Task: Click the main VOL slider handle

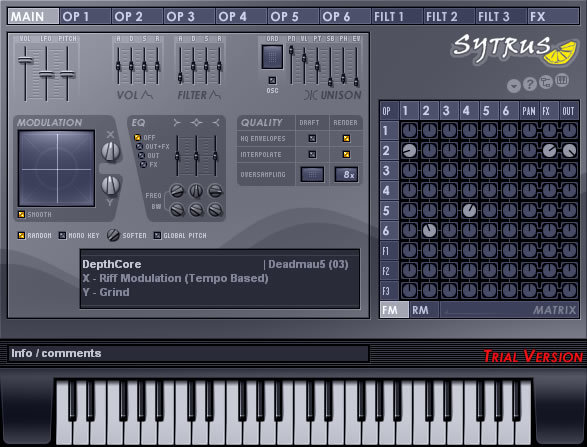Action: 25,60
